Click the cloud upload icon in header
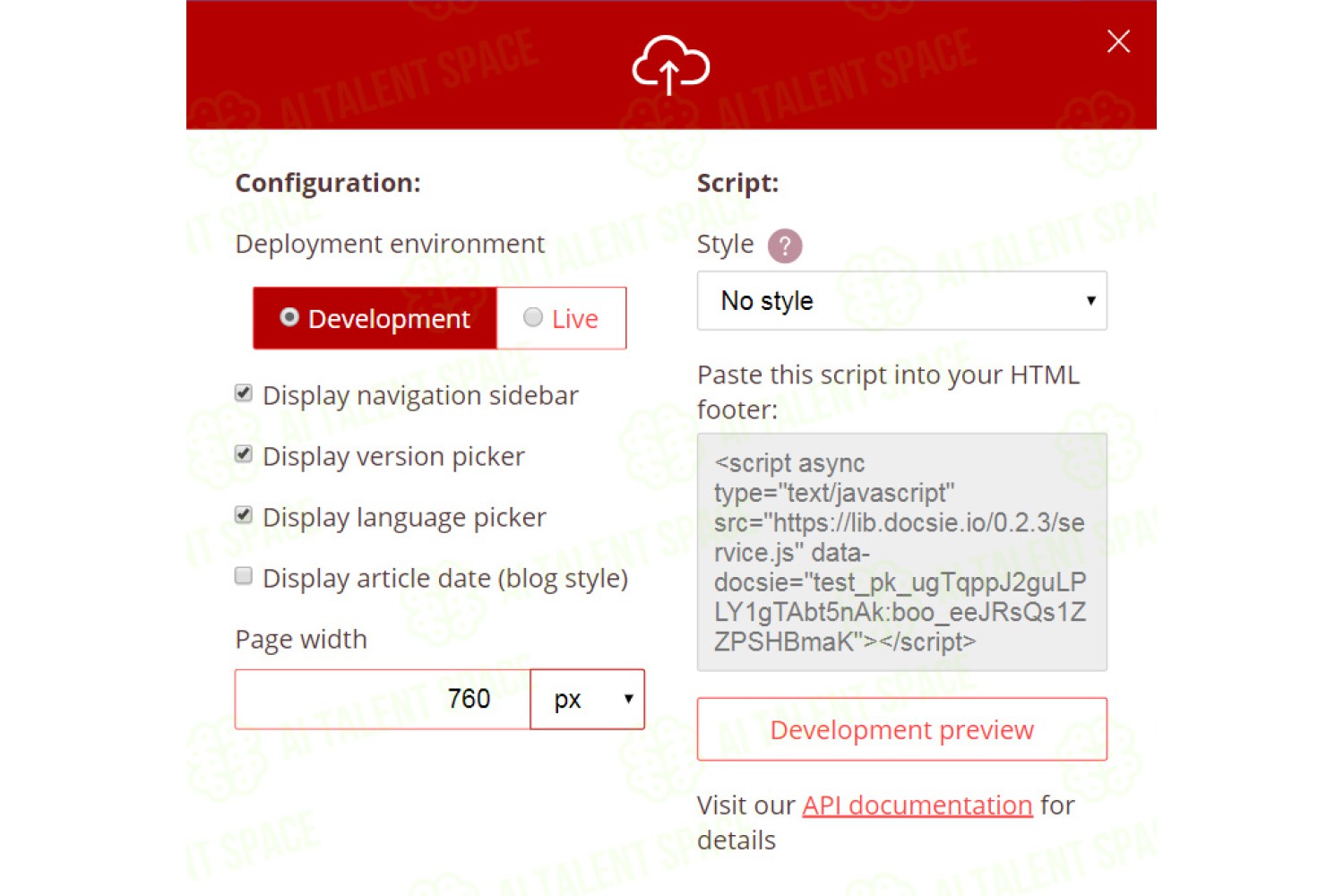 pos(670,65)
